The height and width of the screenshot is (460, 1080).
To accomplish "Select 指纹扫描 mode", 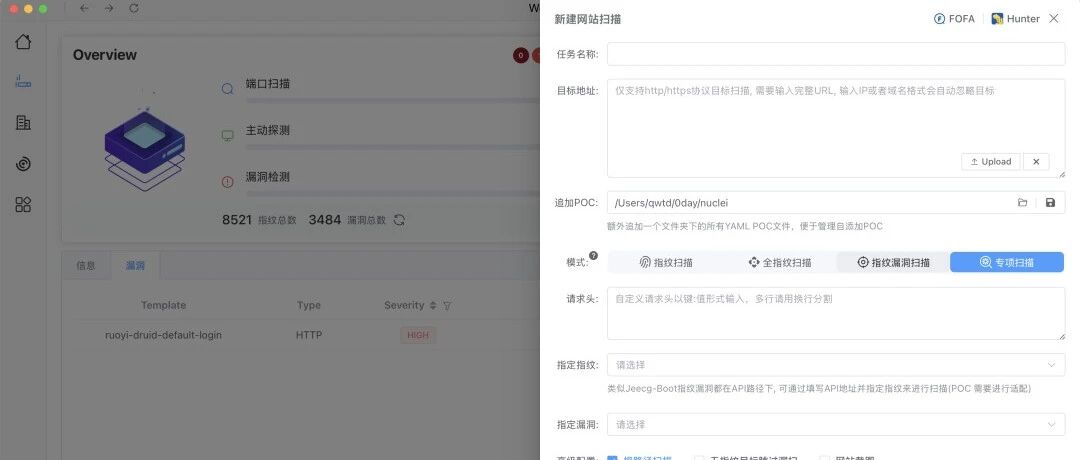I will [x=665, y=262].
